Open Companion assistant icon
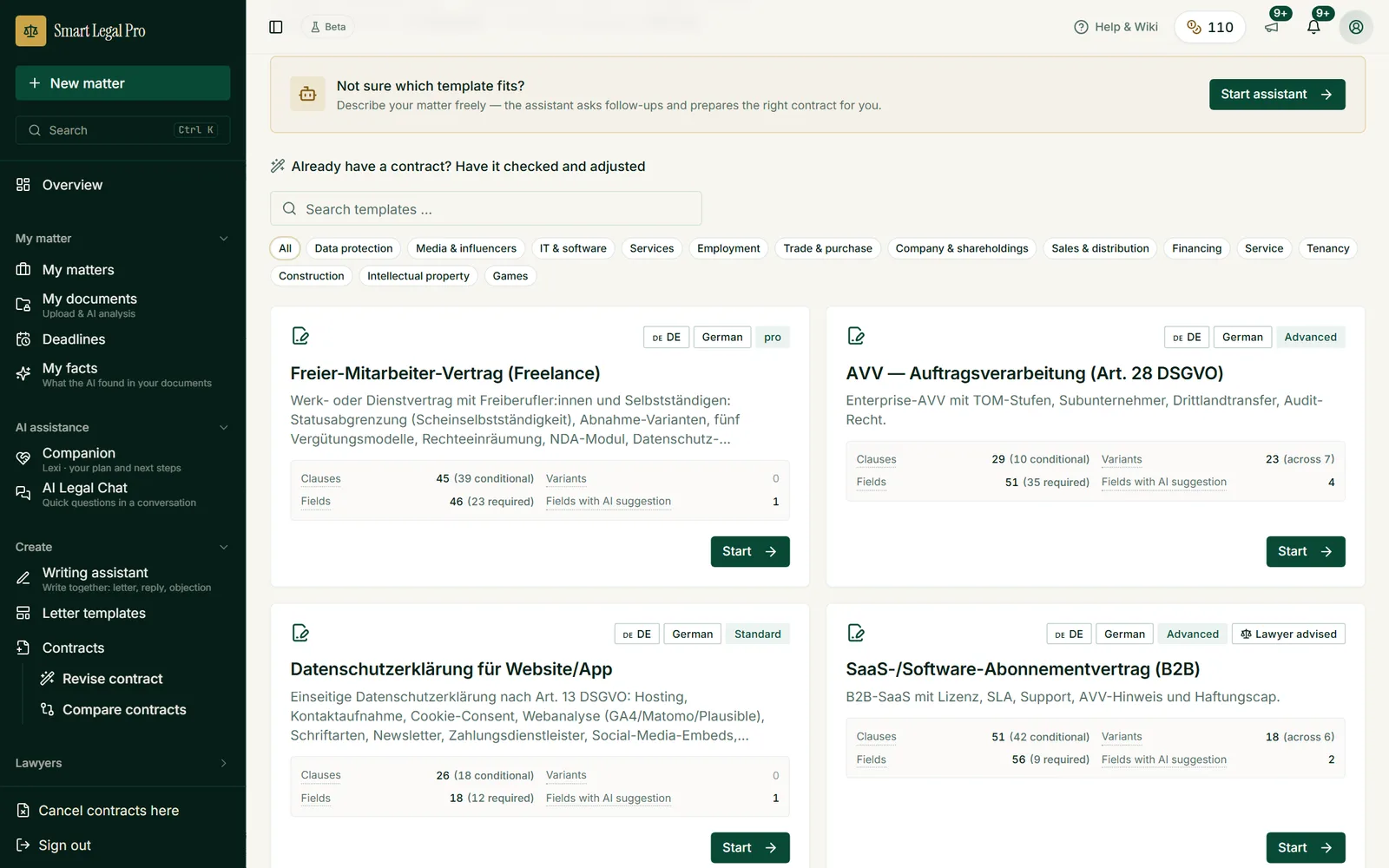This screenshot has width=1389, height=868. (23, 458)
